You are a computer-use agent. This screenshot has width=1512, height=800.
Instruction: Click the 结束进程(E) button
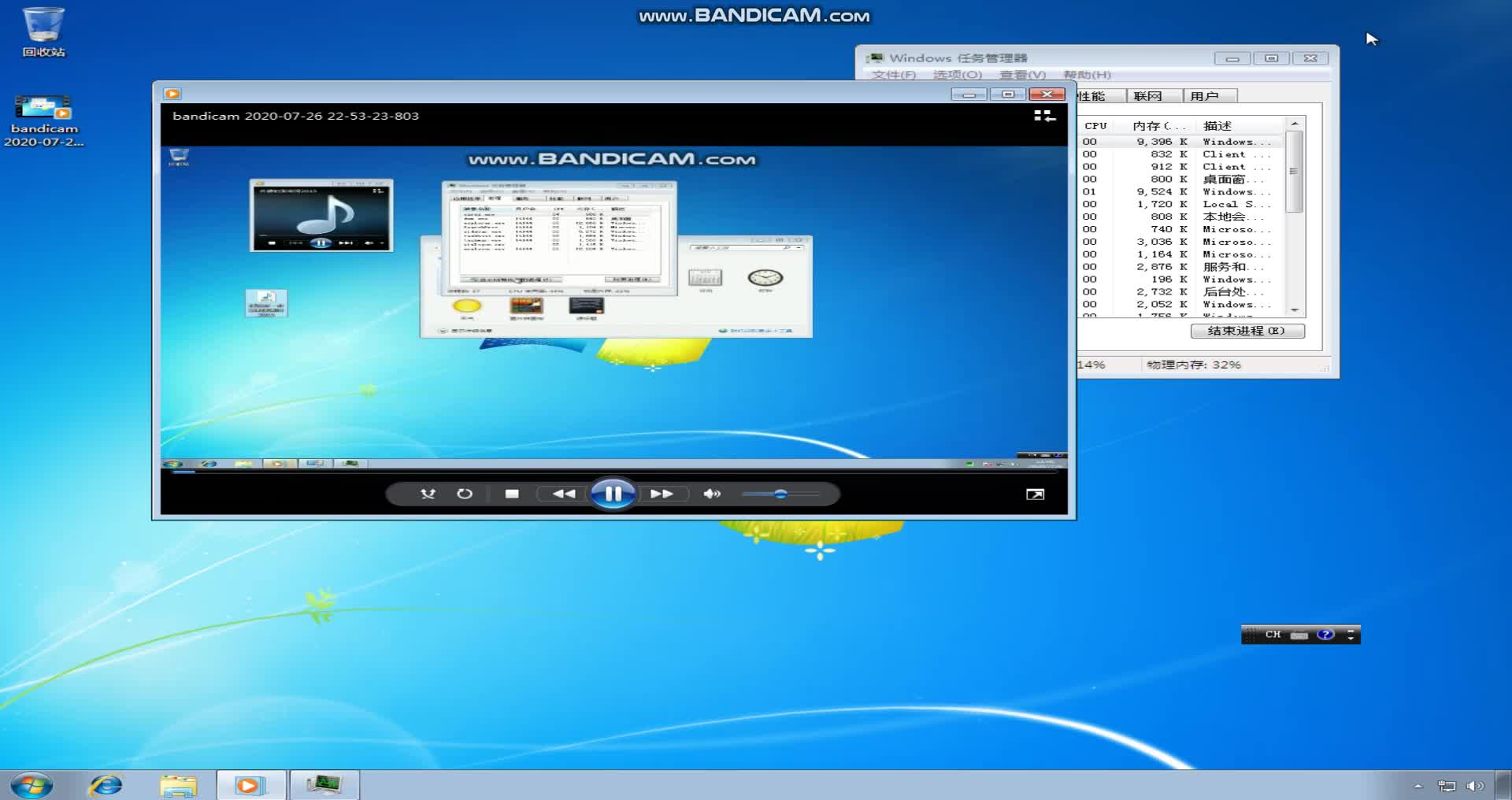point(1247,331)
